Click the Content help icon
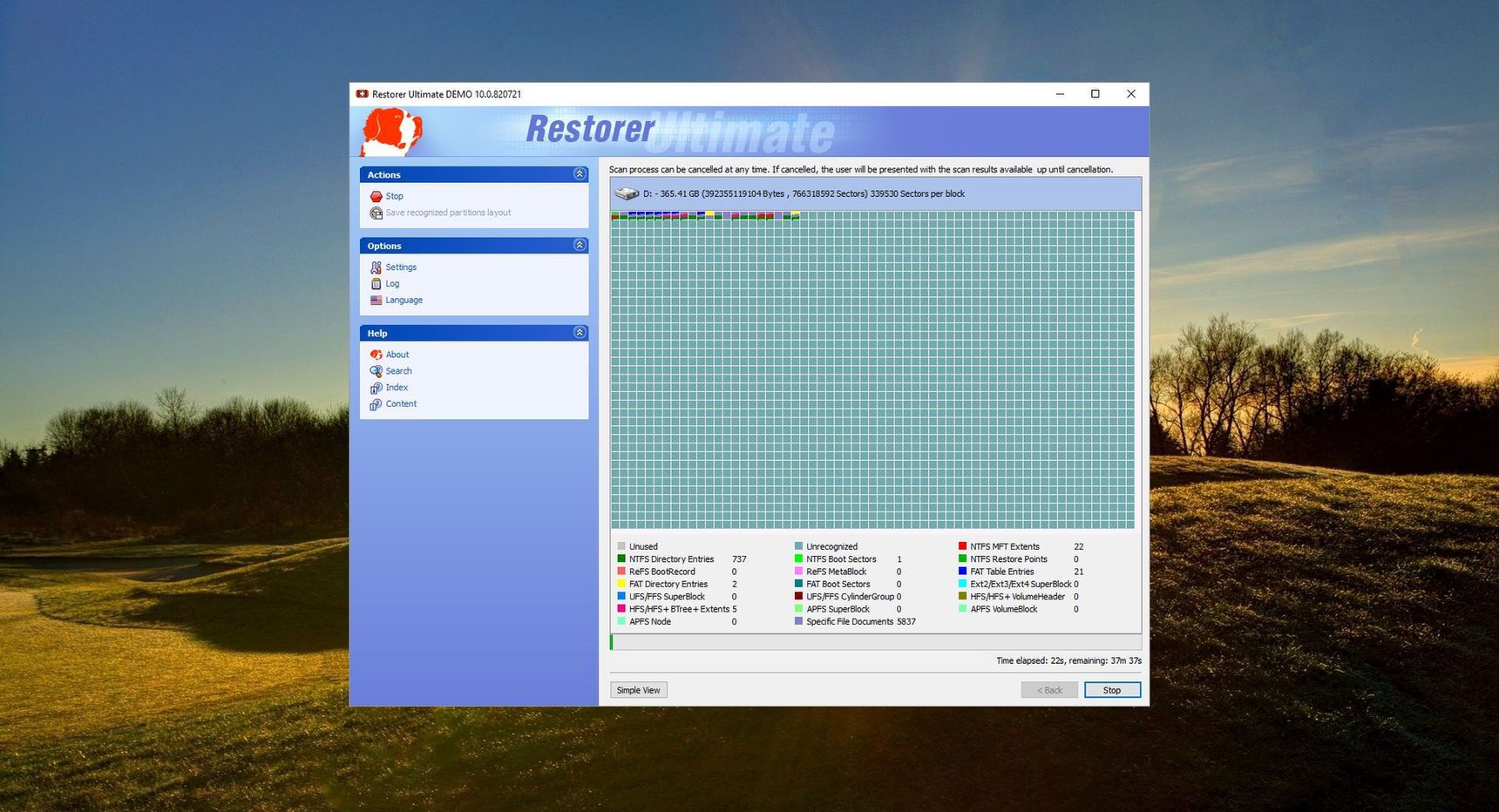 [x=376, y=404]
